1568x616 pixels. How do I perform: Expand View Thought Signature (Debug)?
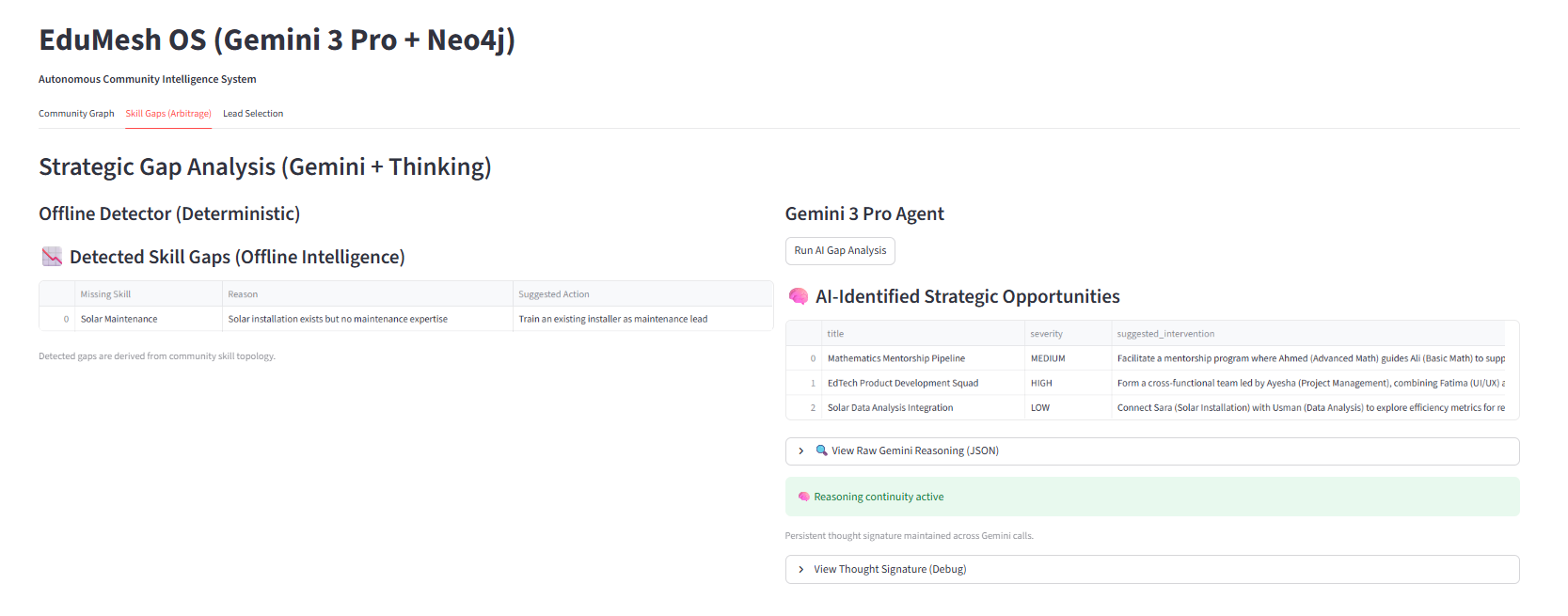[x=889, y=570]
